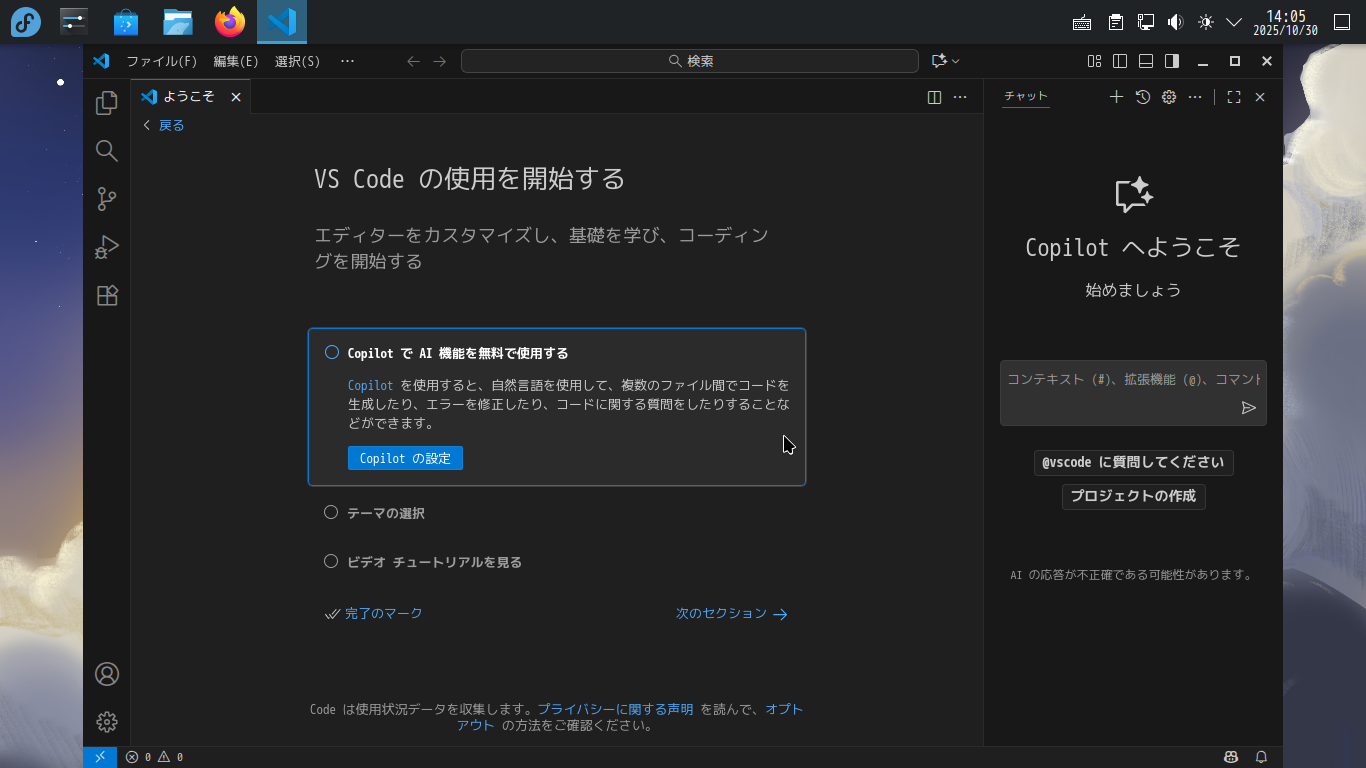Open Customize Layout in title bar

(x=1095, y=61)
